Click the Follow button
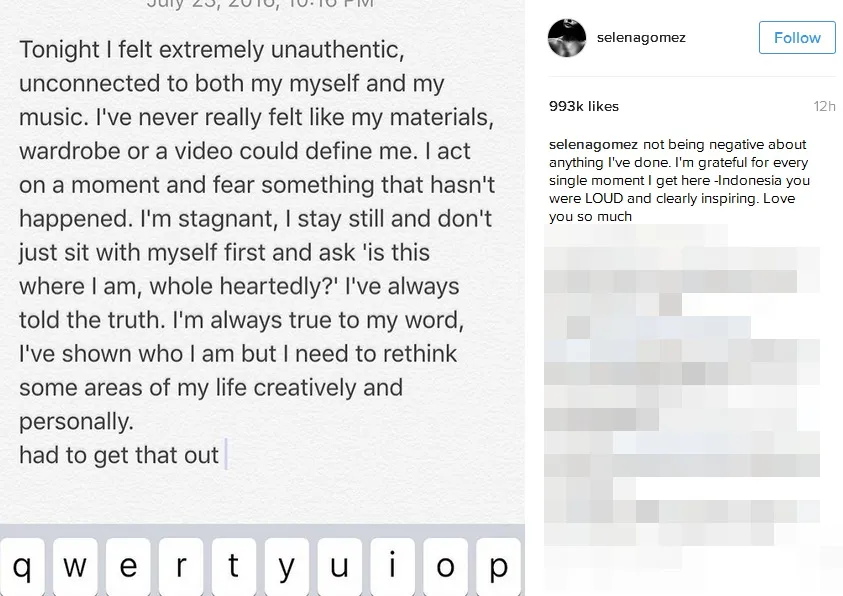 click(x=797, y=37)
